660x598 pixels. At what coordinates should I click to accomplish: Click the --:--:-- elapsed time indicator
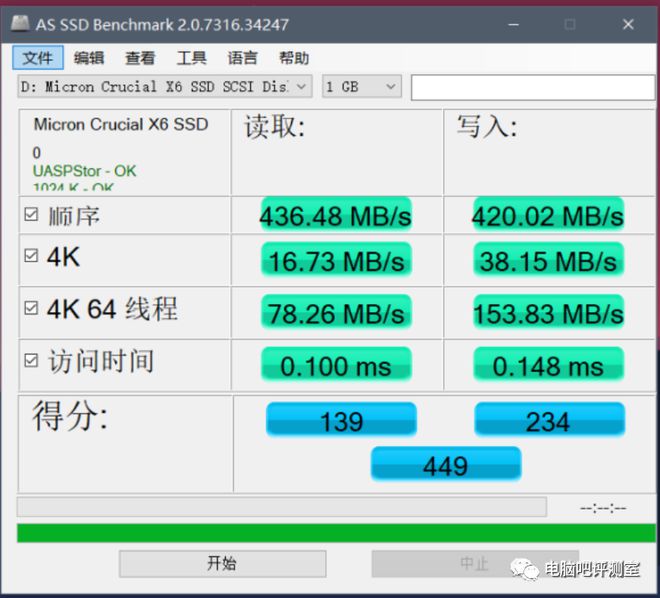(x=603, y=508)
